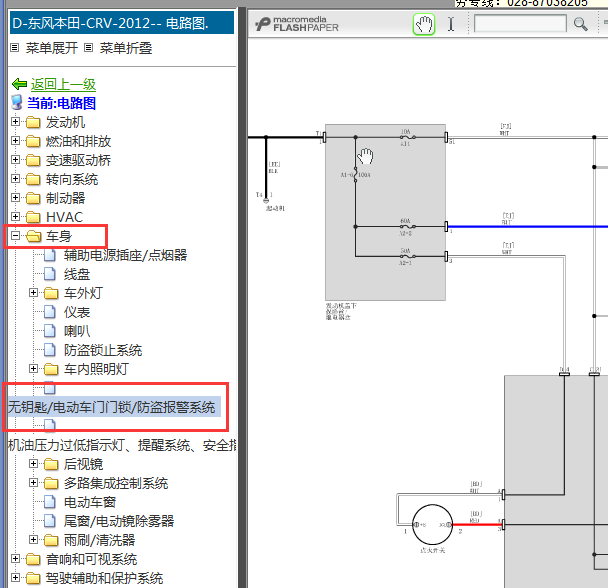Click the 转向系统 folder icon
Viewport: 608px width, 588px height.
(33, 179)
